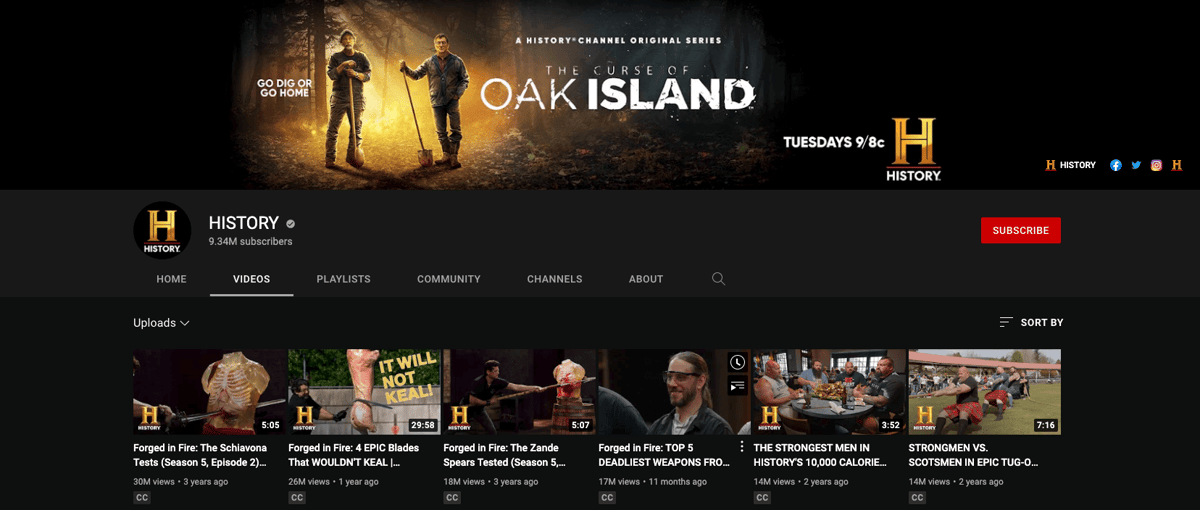Open the Zande Spears video thumbnail
The image size is (1200, 510).
click(x=520, y=392)
